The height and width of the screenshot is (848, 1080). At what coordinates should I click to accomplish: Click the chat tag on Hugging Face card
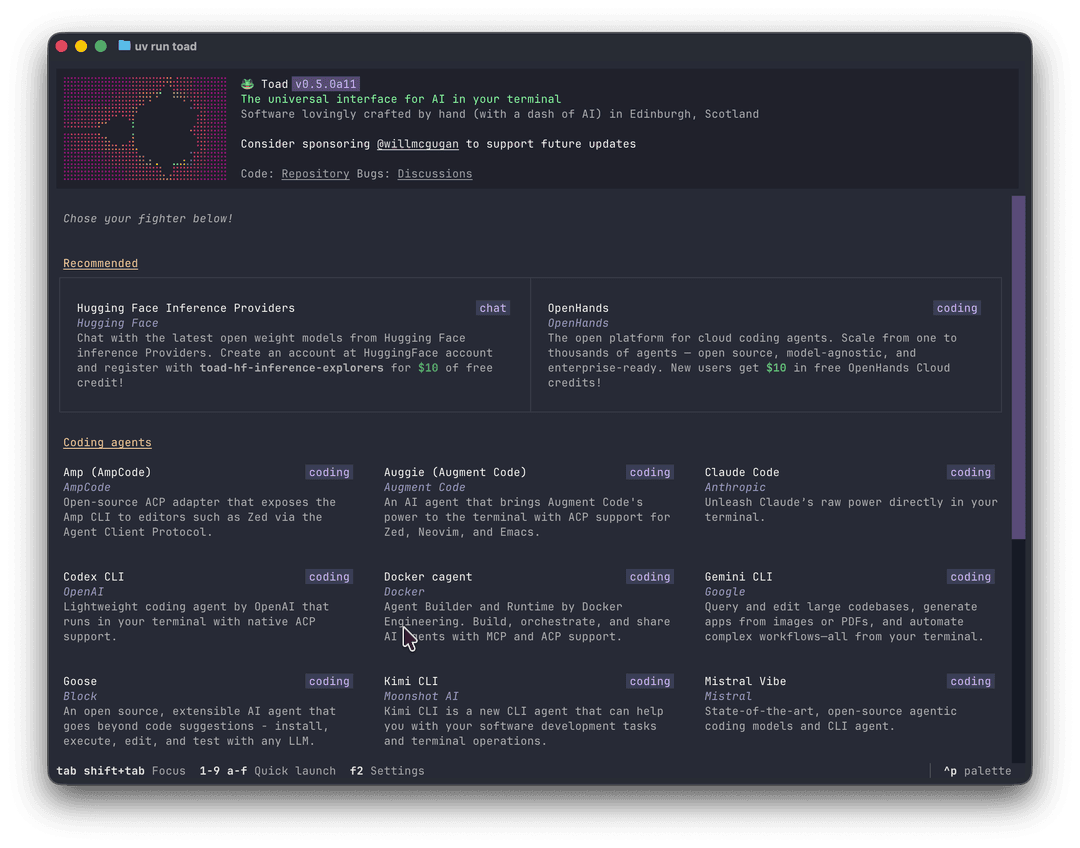pyautogui.click(x=492, y=308)
